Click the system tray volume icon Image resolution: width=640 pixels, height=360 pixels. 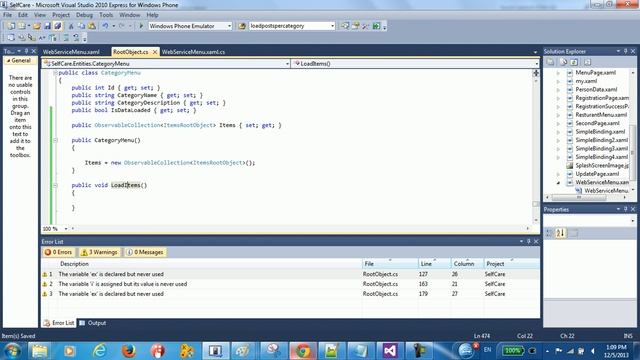click(593, 351)
